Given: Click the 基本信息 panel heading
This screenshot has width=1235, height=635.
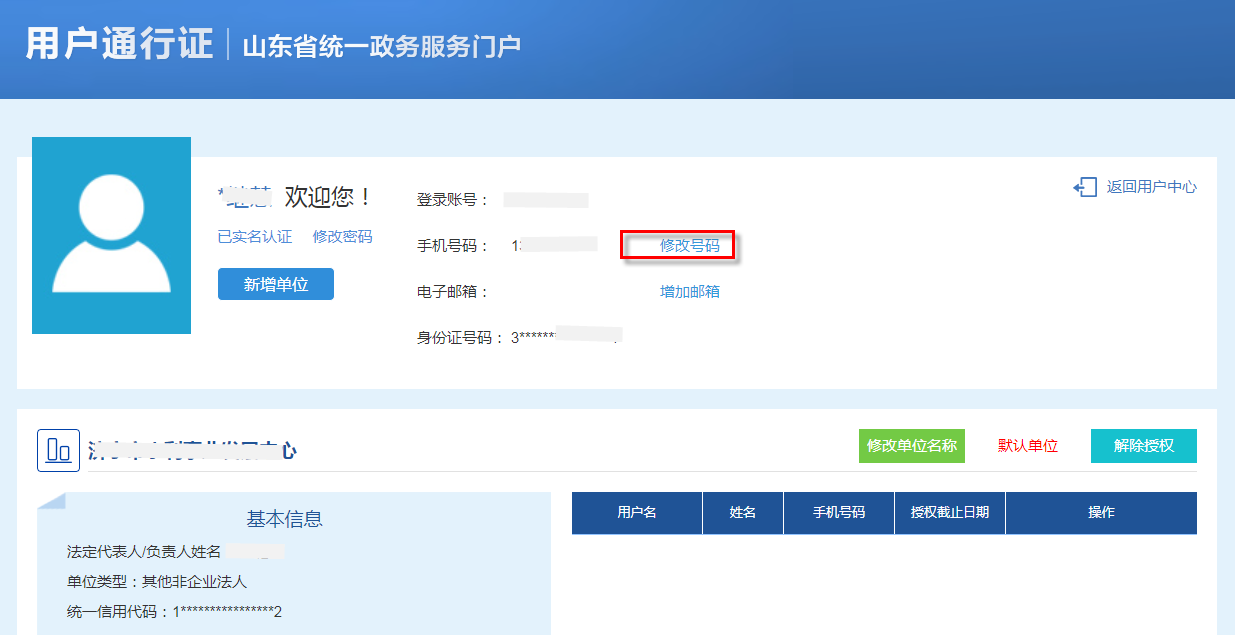Looking at the screenshot, I should pos(284,519).
